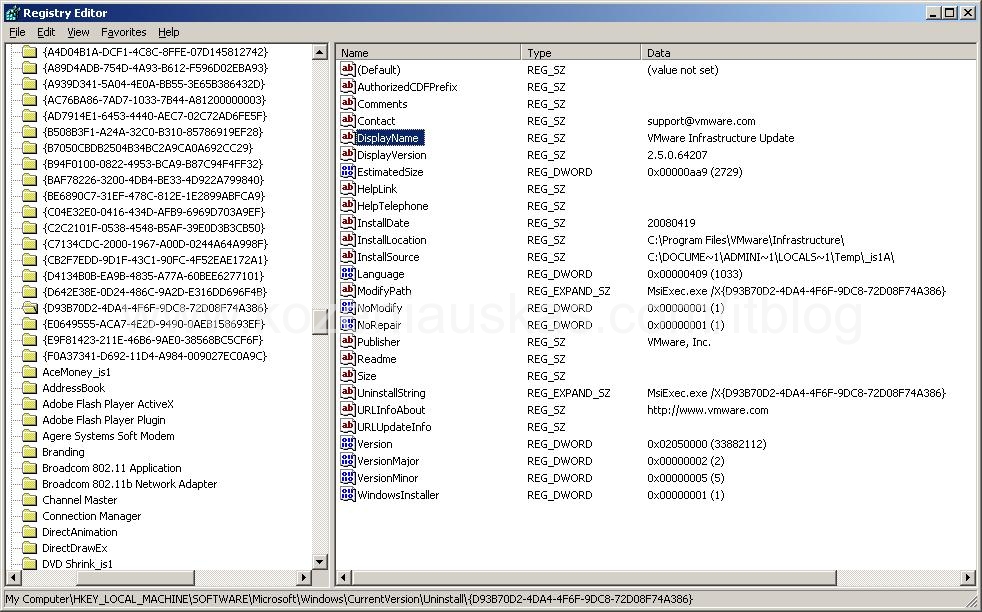Click the string icon for UninstallString
The width and height of the screenshot is (982, 612).
348,392
